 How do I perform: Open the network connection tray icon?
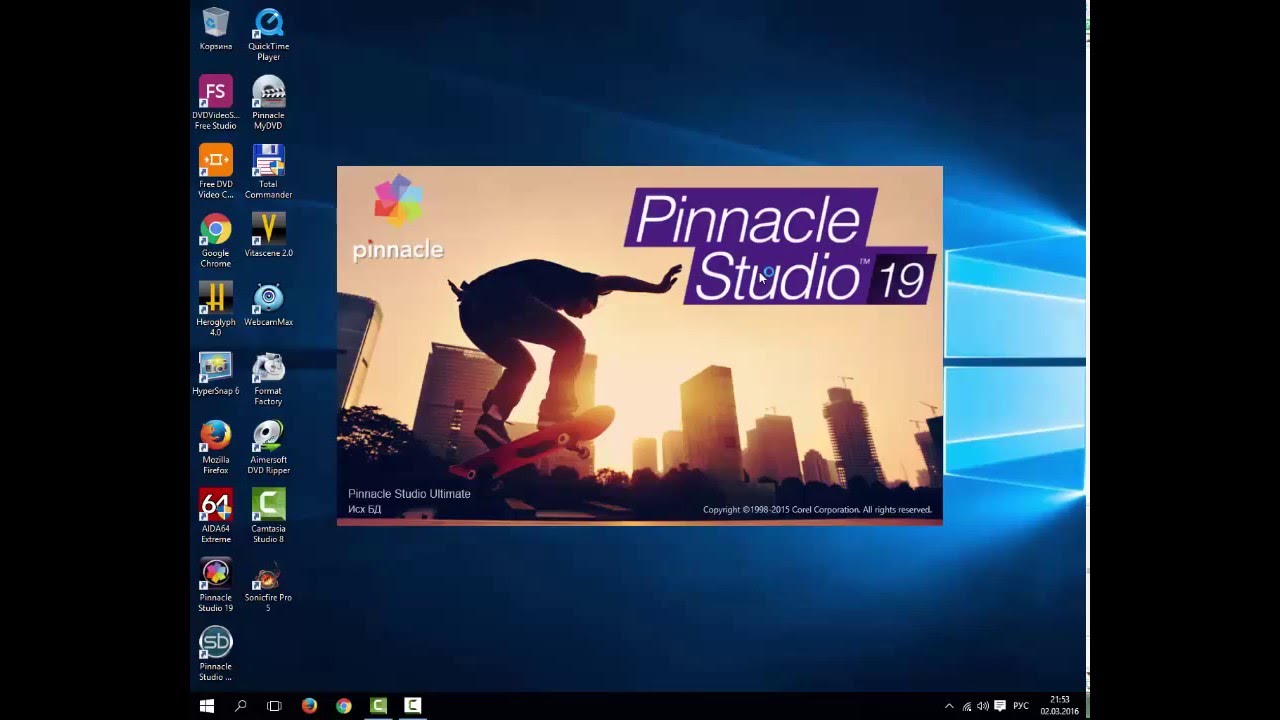(967, 706)
